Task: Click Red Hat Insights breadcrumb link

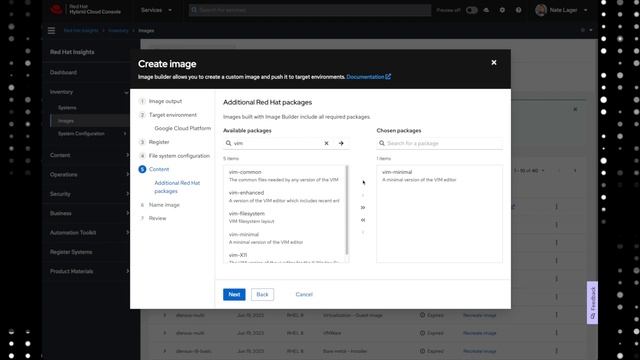Action: tap(81, 31)
